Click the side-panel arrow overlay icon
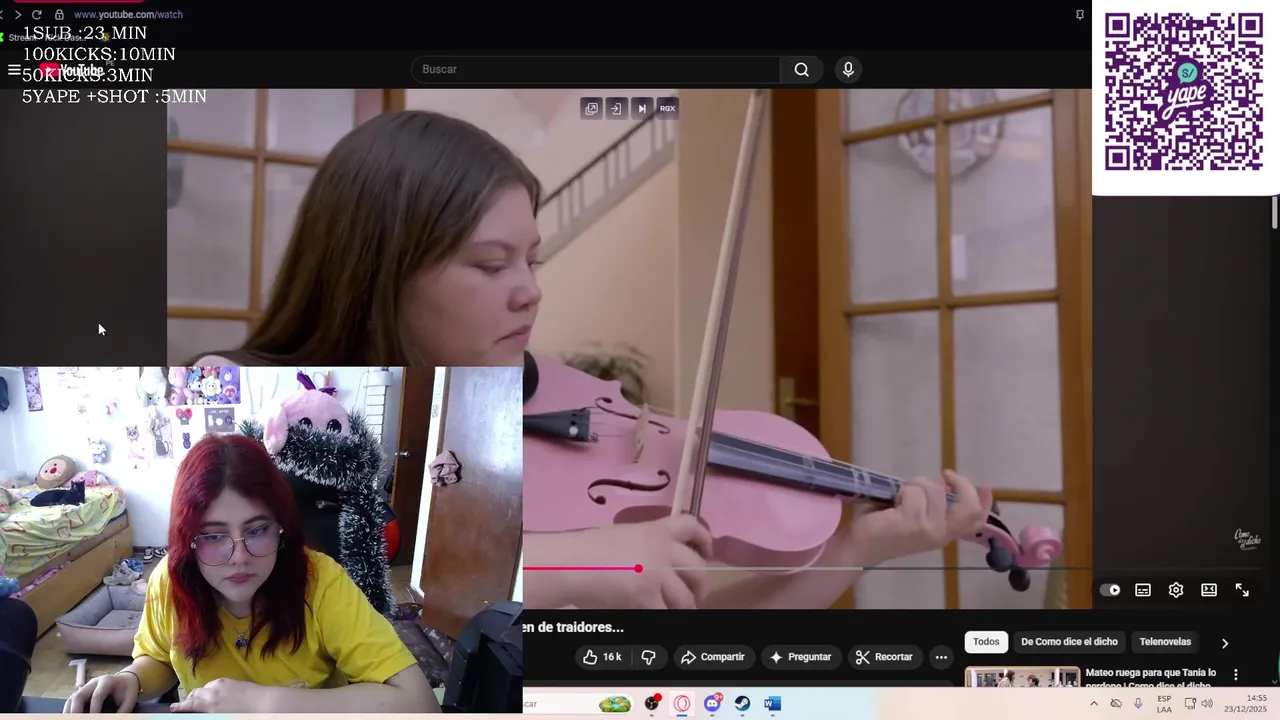The width and height of the screenshot is (1280, 720). point(616,108)
